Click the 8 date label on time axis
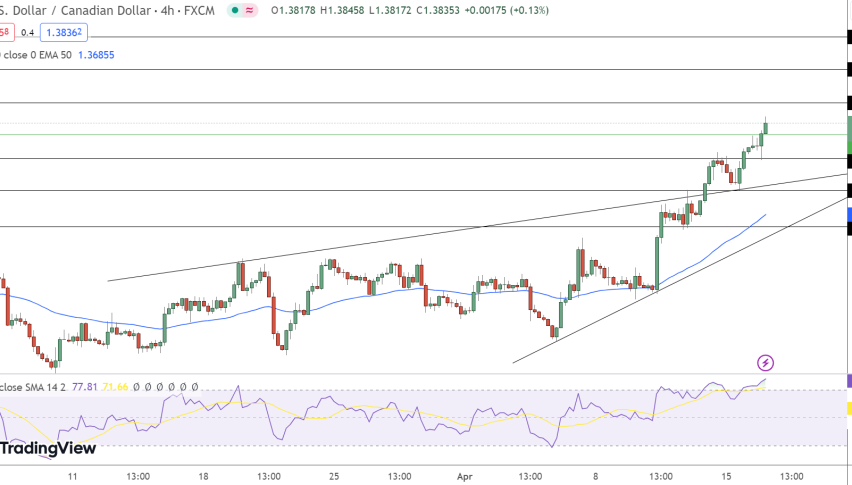 click(x=596, y=476)
